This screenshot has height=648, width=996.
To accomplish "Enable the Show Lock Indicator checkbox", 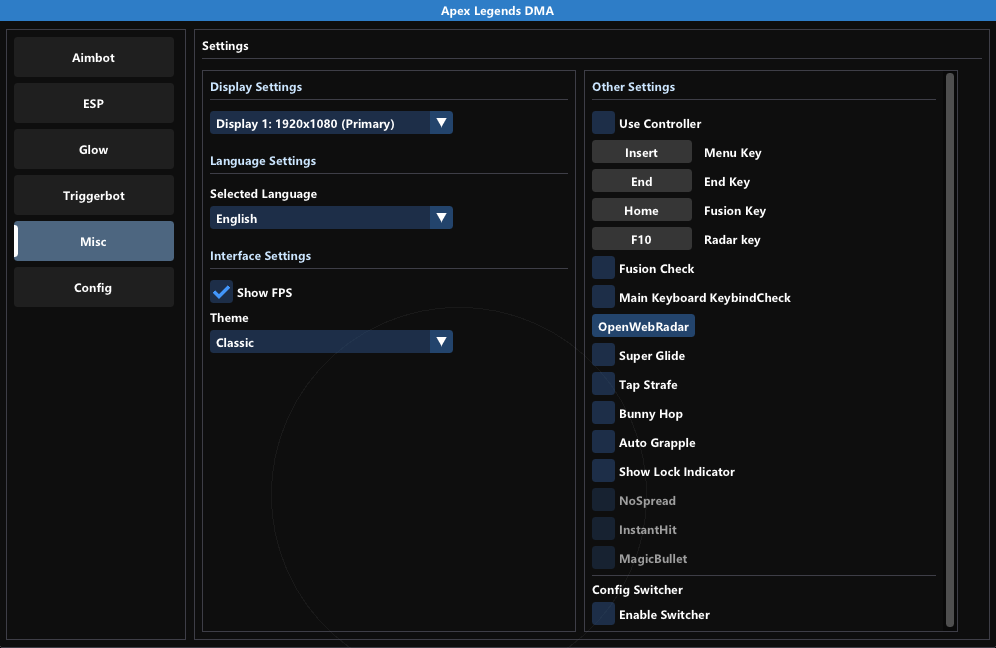I will 603,471.
